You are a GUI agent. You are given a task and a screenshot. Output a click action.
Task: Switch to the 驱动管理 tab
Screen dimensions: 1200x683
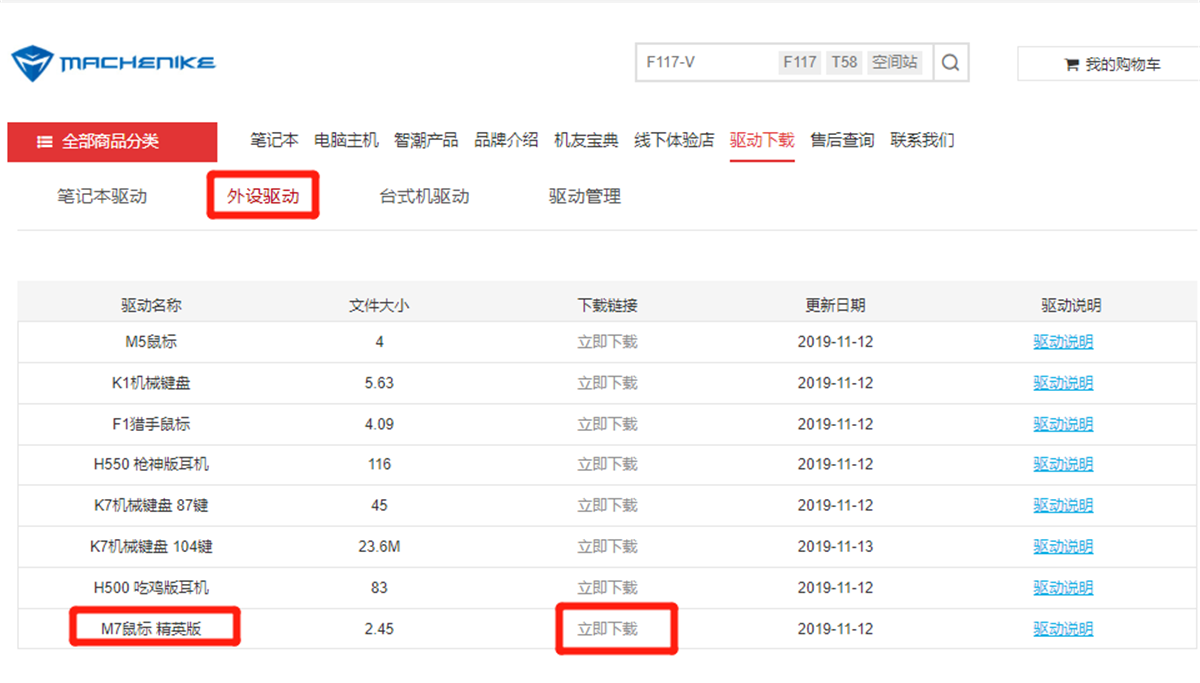(585, 196)
